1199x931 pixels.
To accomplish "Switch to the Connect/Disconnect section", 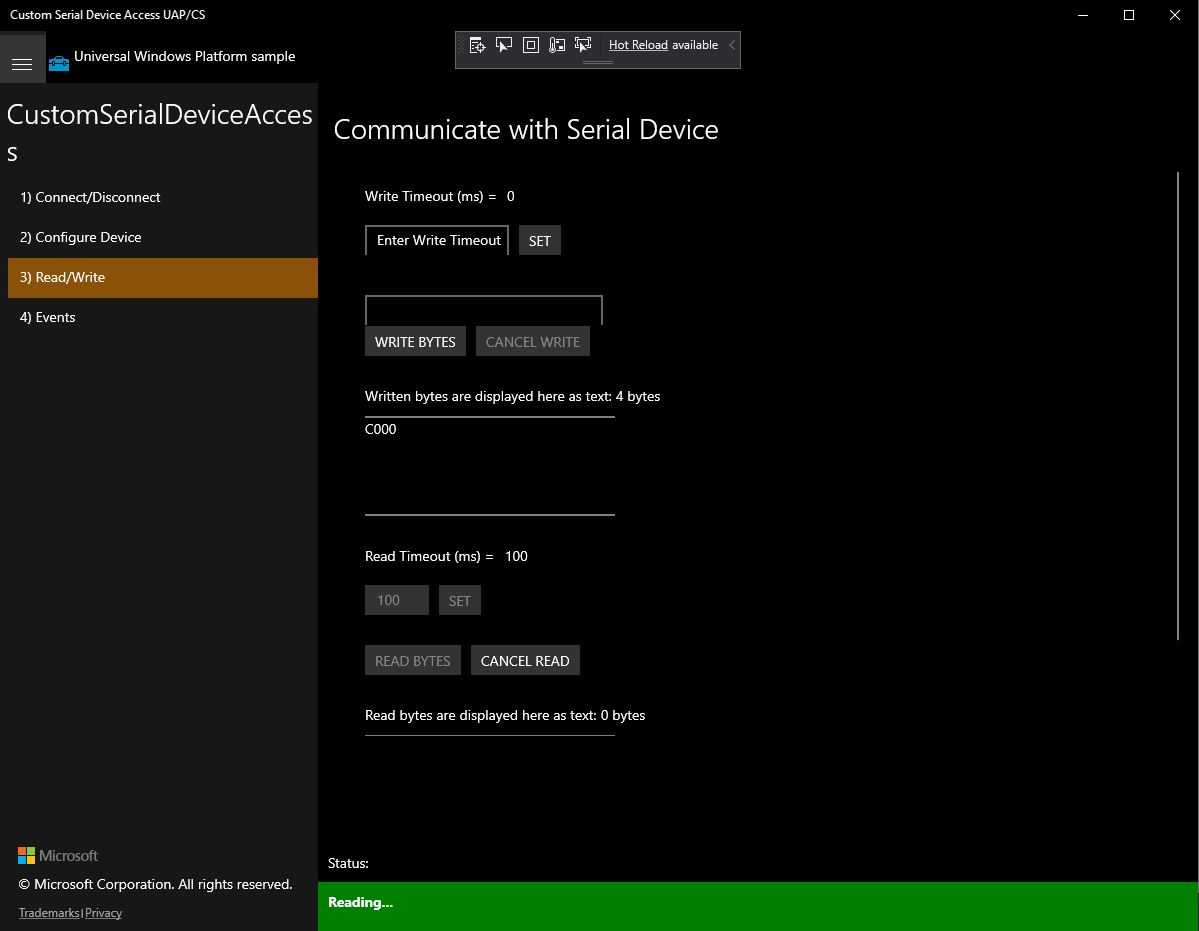I will 90,197.
